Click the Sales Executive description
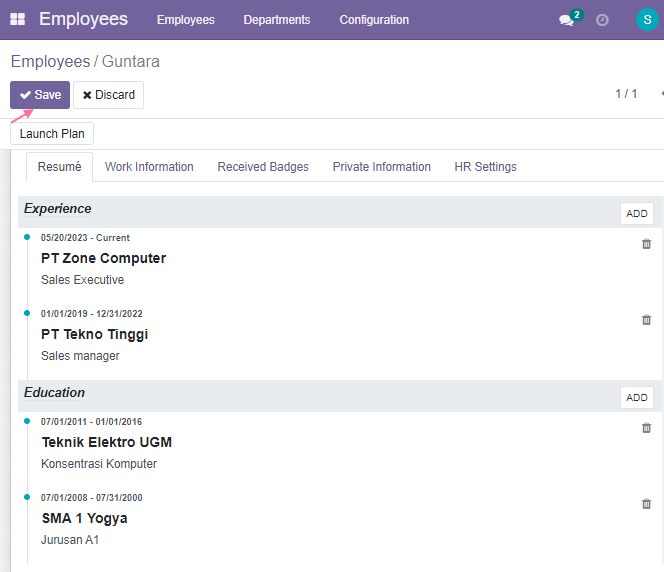Screen dimensions: 664x572 tap(83, 280)
